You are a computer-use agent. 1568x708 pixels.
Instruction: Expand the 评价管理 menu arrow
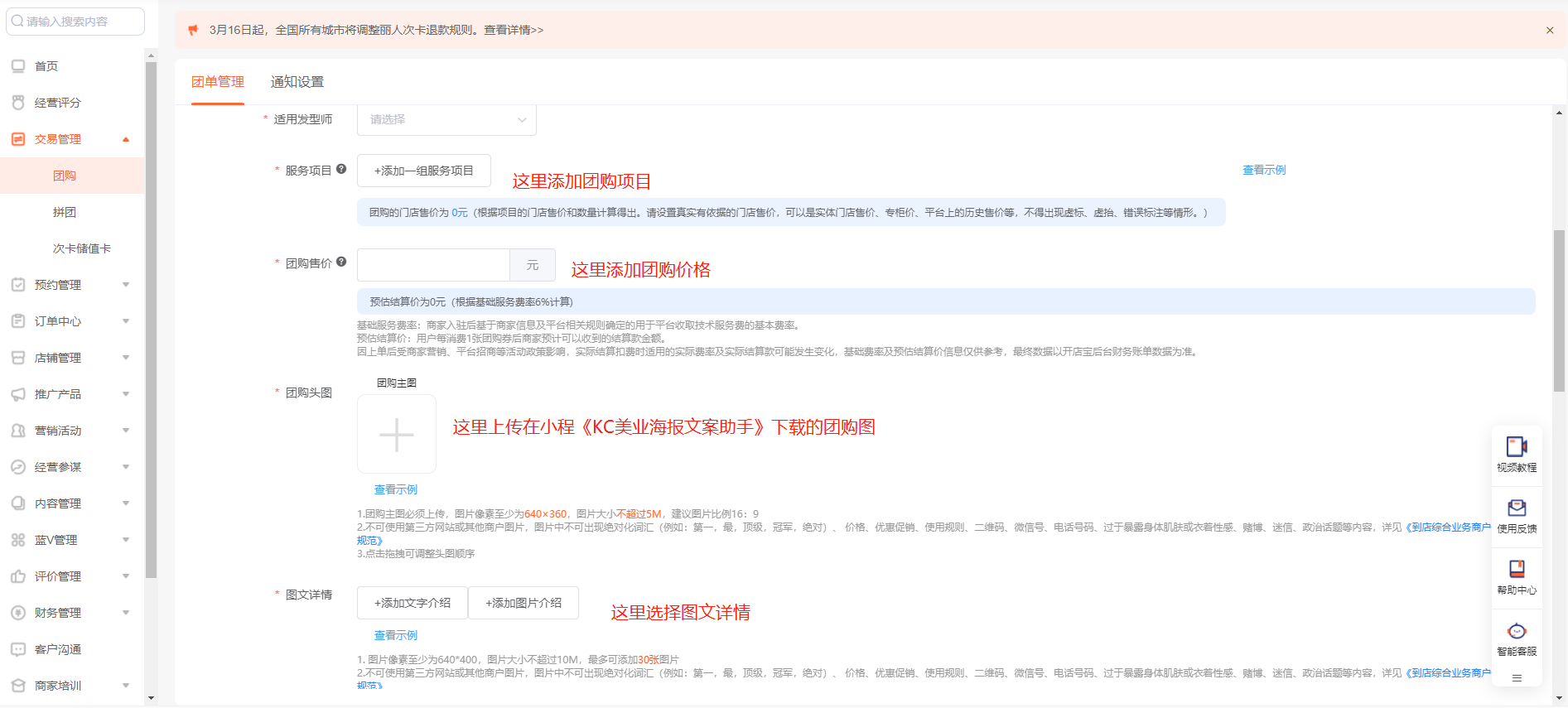[x=126, y=576]
